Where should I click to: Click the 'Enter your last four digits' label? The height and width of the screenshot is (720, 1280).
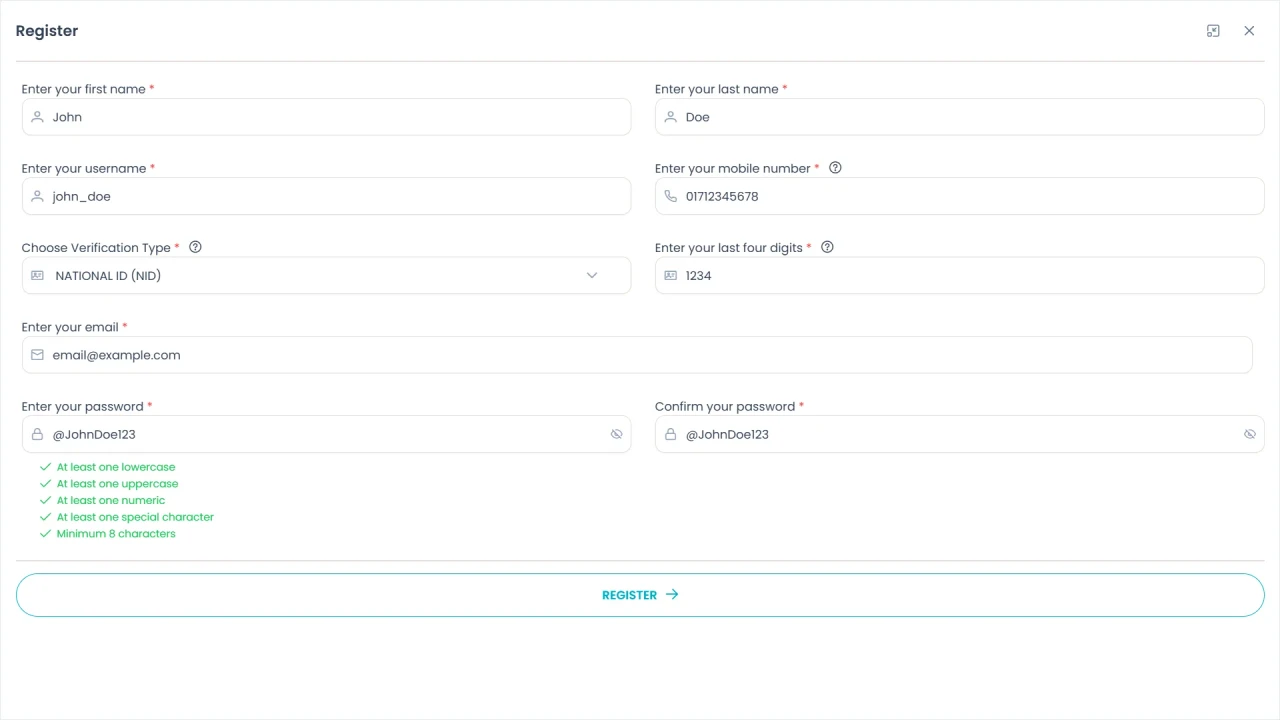[x=729, y=248]
